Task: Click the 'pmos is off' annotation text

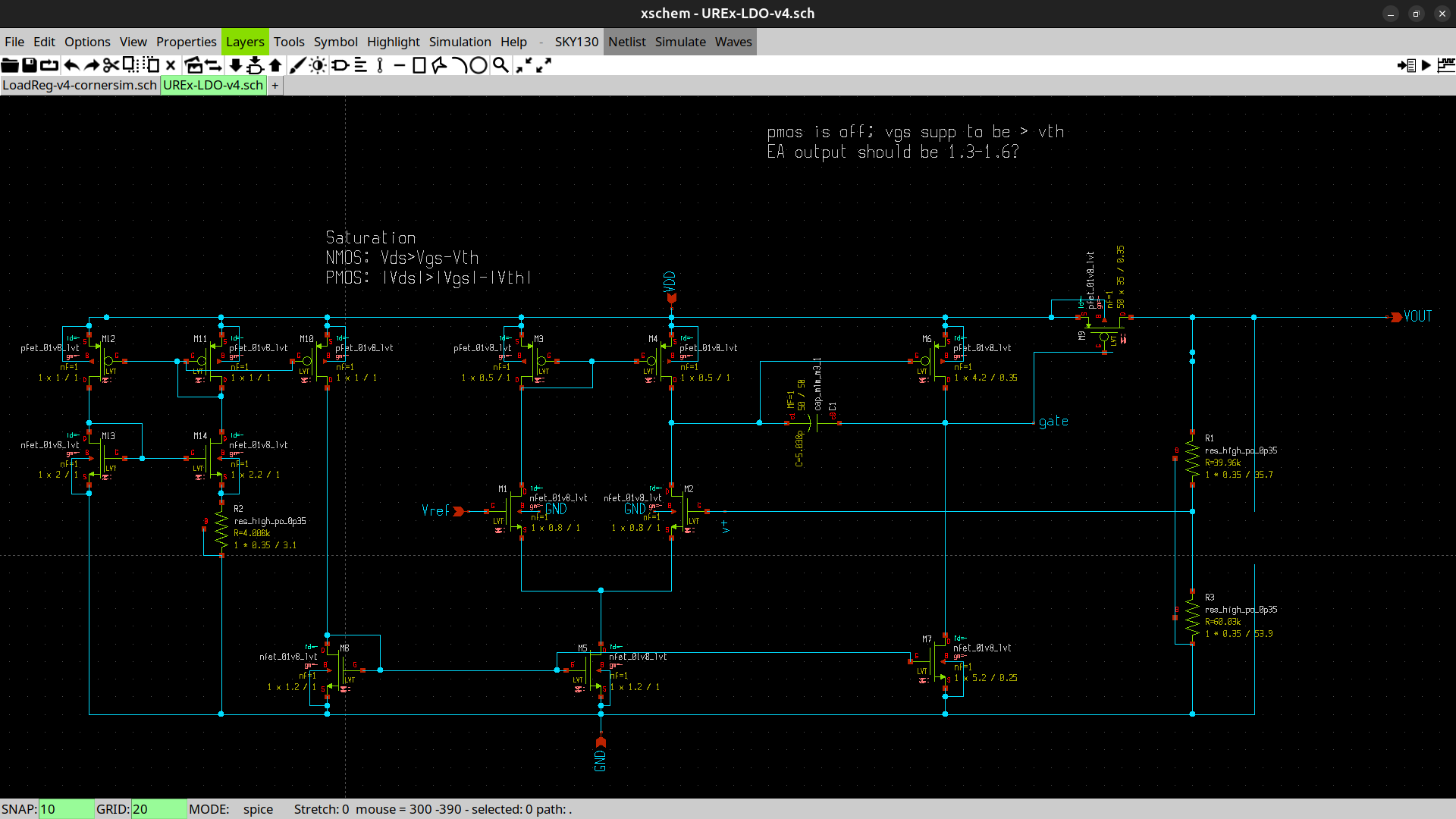Action: pyautogui.click(x=915, y=132)
